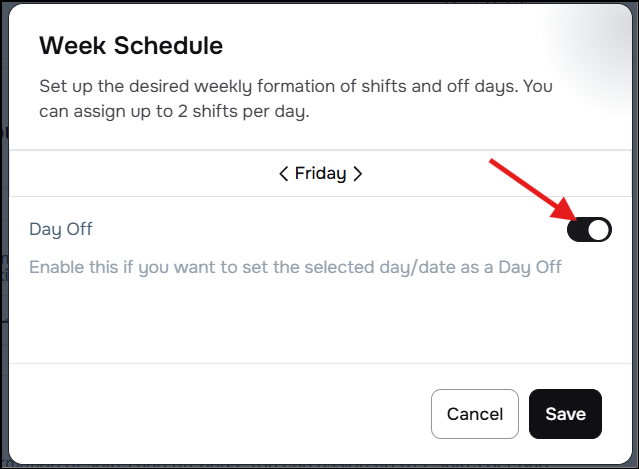
Task: Select the Friday day label
Action: [320, 174]
